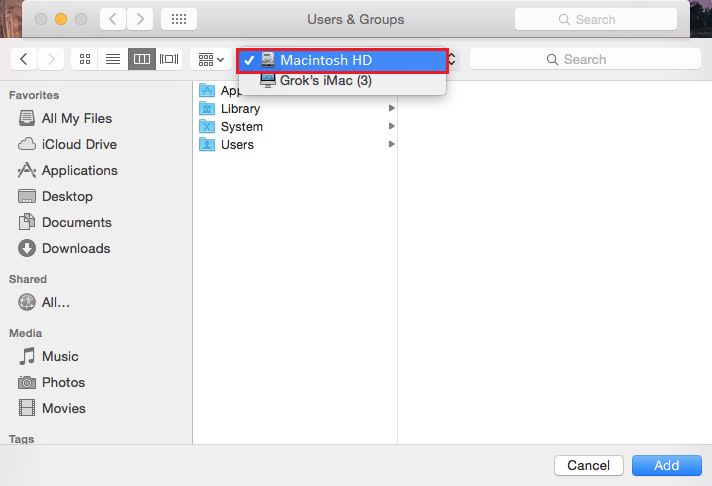Switch to list view
Screen dimensions: 712x486
(x=113, y=59)
